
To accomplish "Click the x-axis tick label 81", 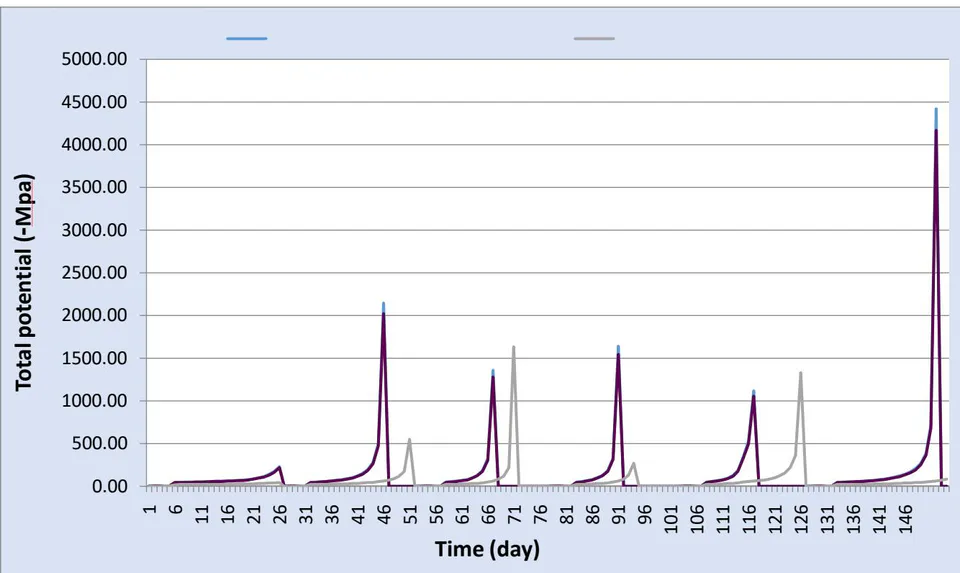I will (x=567, y=514).
